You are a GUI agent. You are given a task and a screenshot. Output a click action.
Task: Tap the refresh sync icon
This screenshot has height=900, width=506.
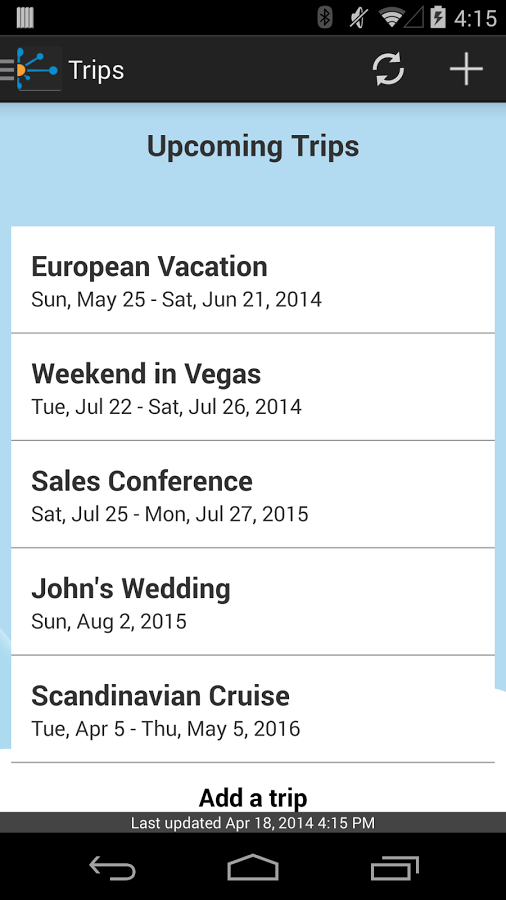pyautogui.click(x=388, y=69)
